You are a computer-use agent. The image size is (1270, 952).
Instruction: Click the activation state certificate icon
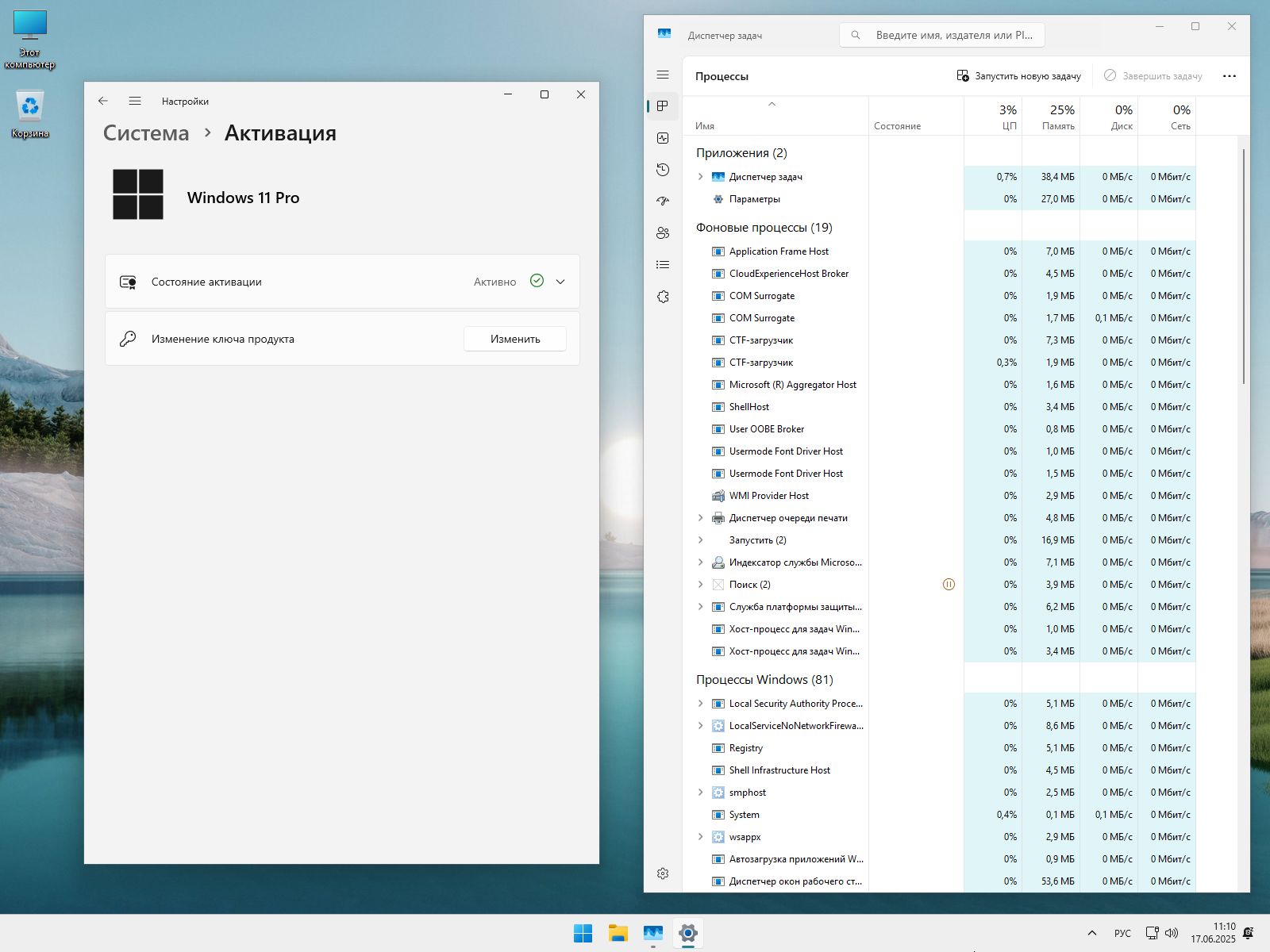(128, 282)
